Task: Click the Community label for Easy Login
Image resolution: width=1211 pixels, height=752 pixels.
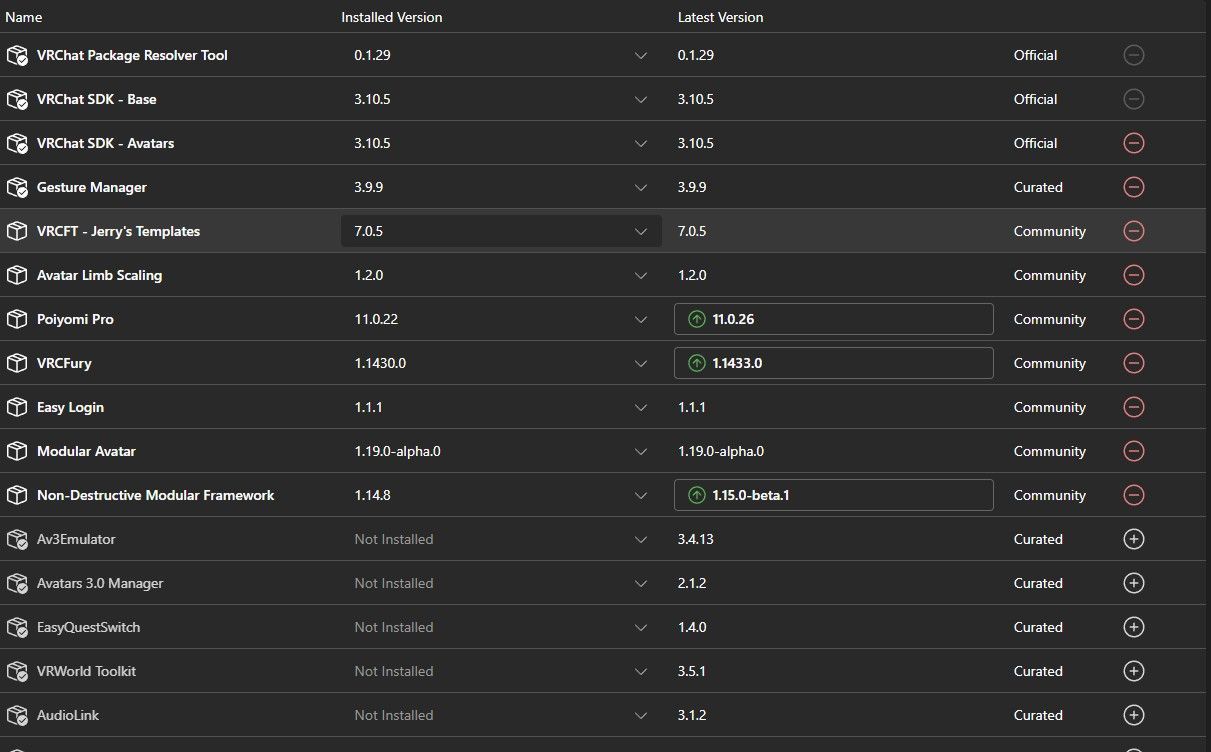Action: click(x=1049, y=407)
